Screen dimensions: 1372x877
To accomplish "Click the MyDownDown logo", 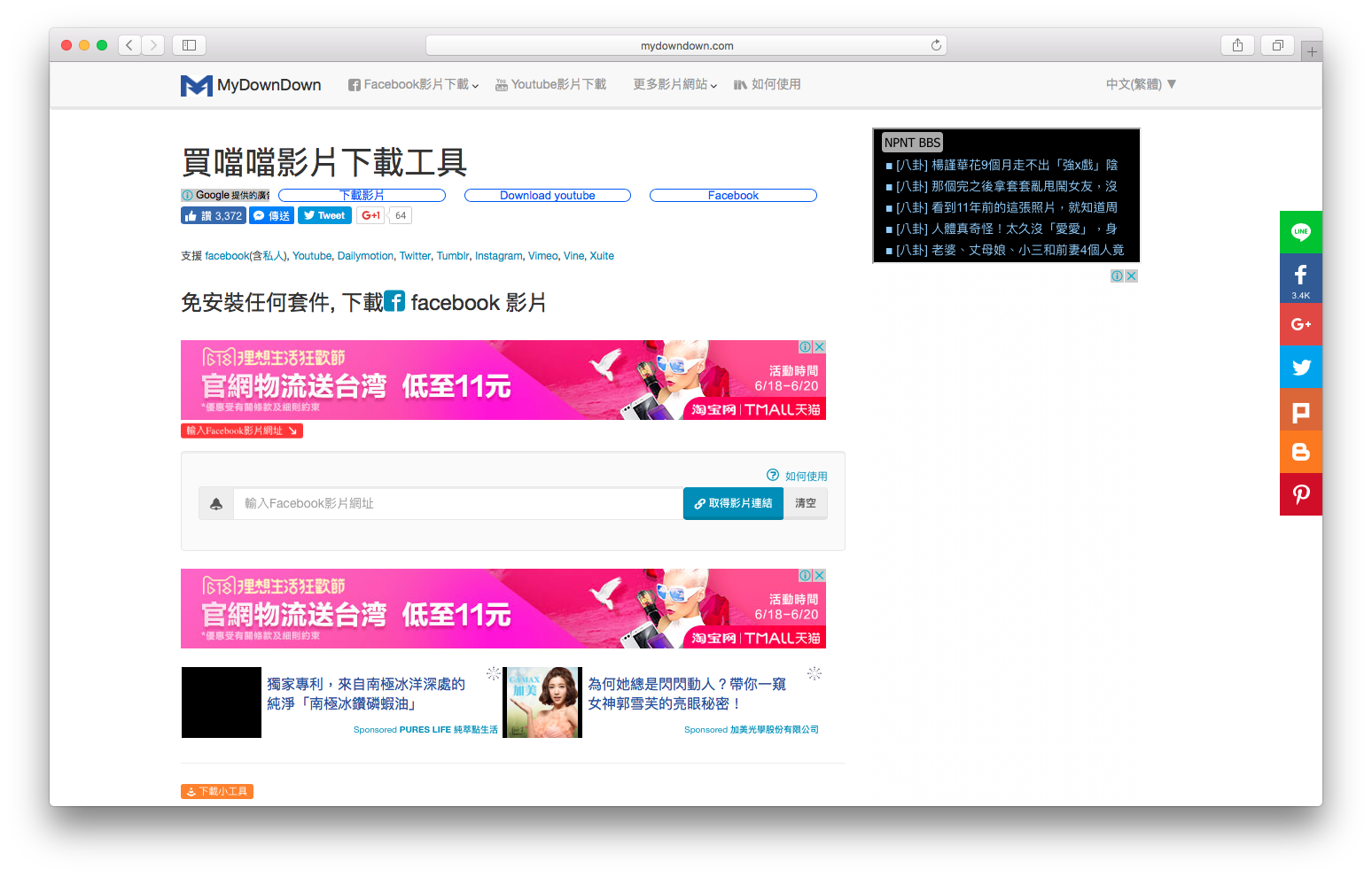I will tap(251, 85).
